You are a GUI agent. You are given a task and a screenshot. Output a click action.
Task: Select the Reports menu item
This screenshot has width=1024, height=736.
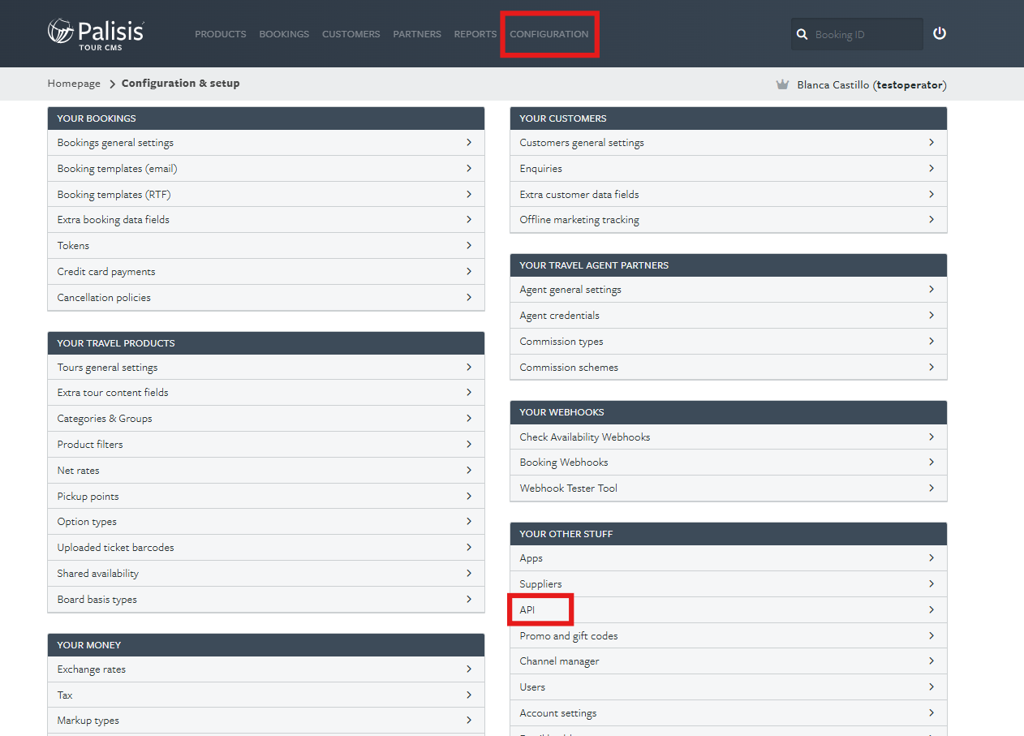475,34
